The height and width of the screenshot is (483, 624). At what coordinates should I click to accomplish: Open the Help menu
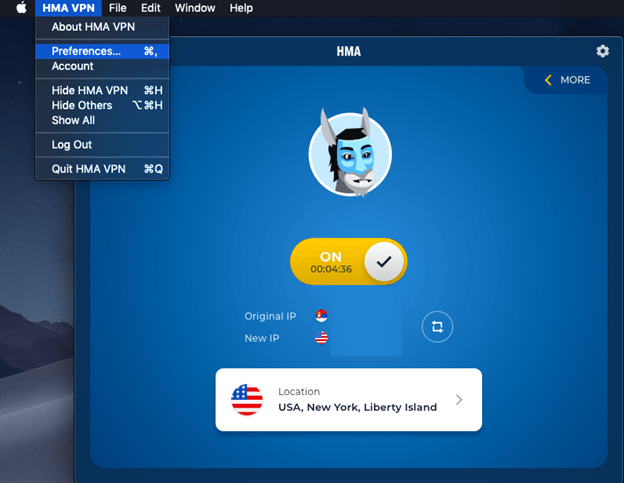pos(241,8)
